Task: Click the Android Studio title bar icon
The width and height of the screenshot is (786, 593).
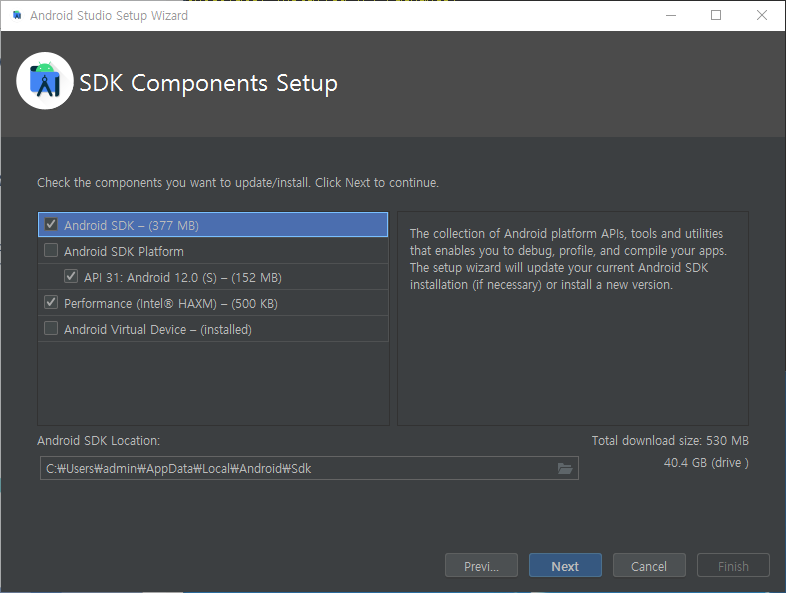Action: coord(17,16)
